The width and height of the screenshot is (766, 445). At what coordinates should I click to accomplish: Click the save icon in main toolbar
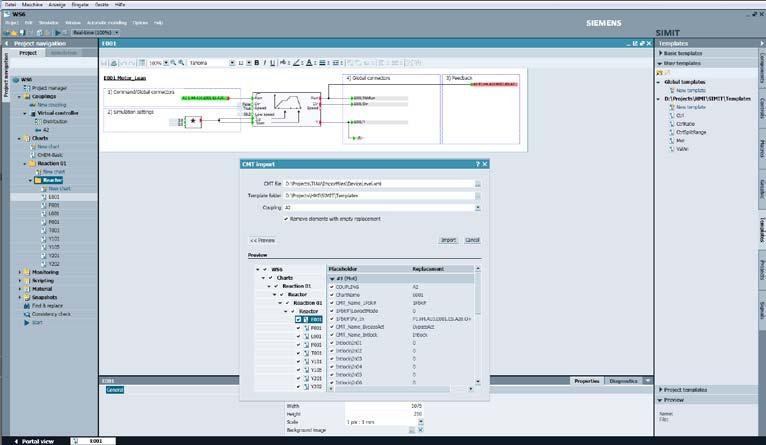pyautogui.click(x=22, y=33)
